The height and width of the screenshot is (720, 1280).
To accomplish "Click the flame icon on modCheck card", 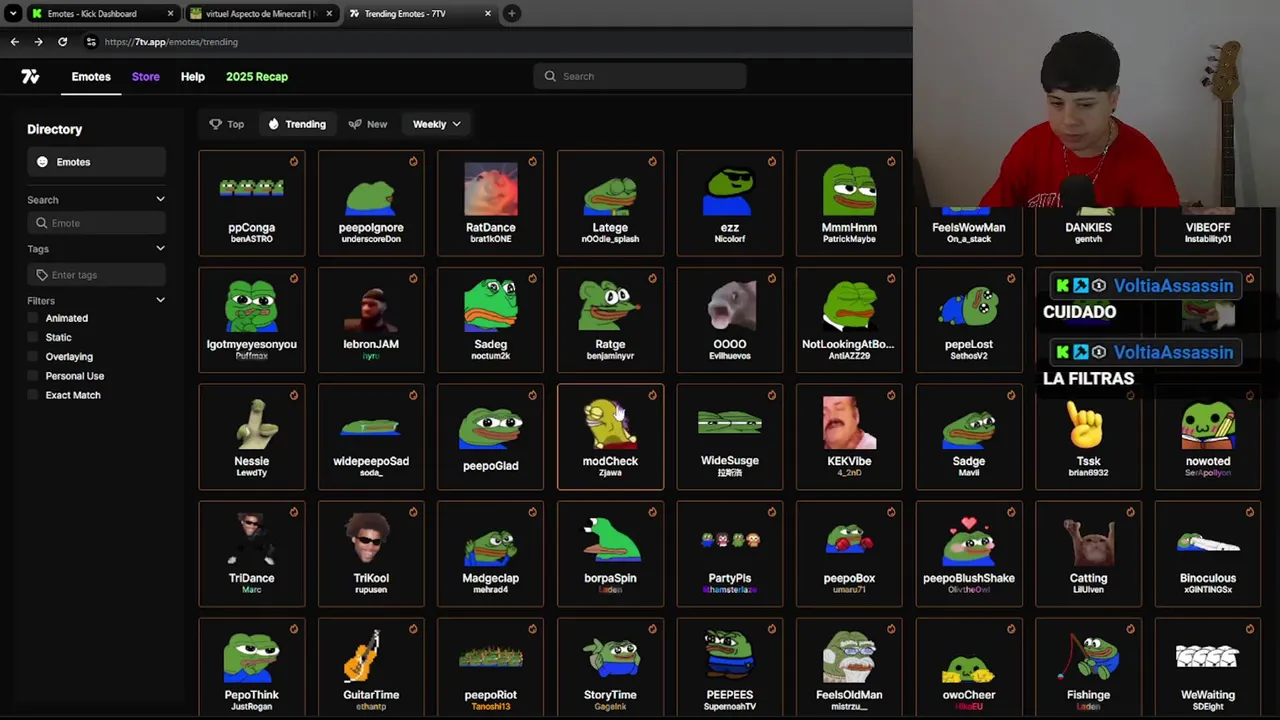I will point(652,395).
